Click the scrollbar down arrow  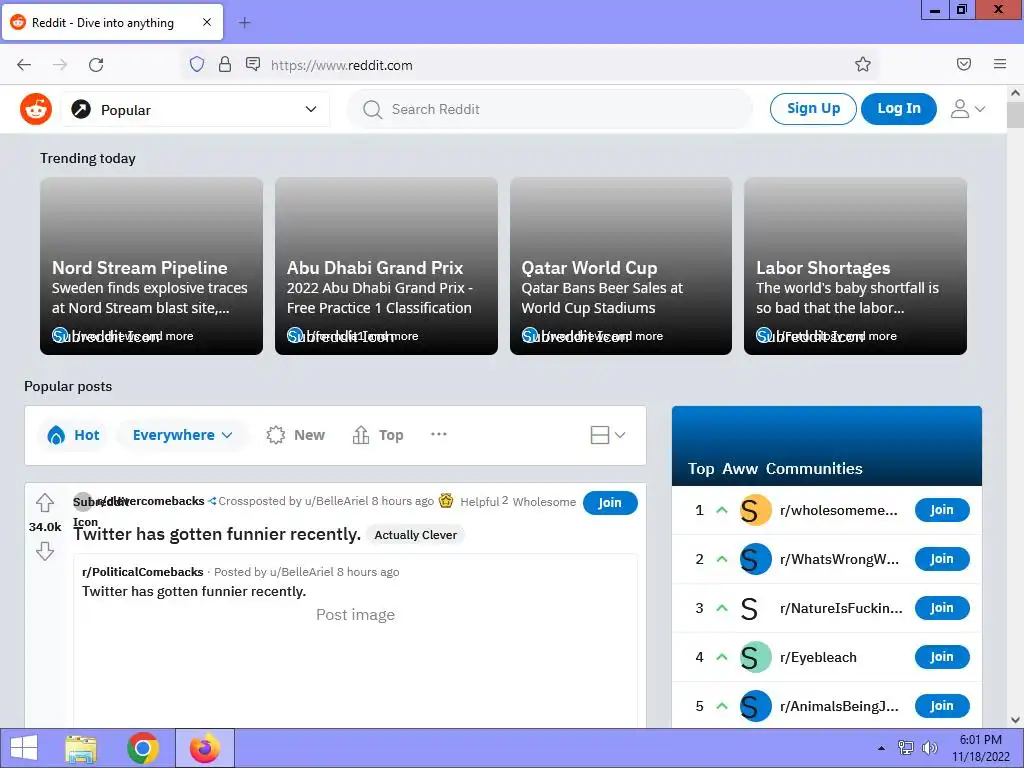pyautogui.click(x=1015, y=720)
